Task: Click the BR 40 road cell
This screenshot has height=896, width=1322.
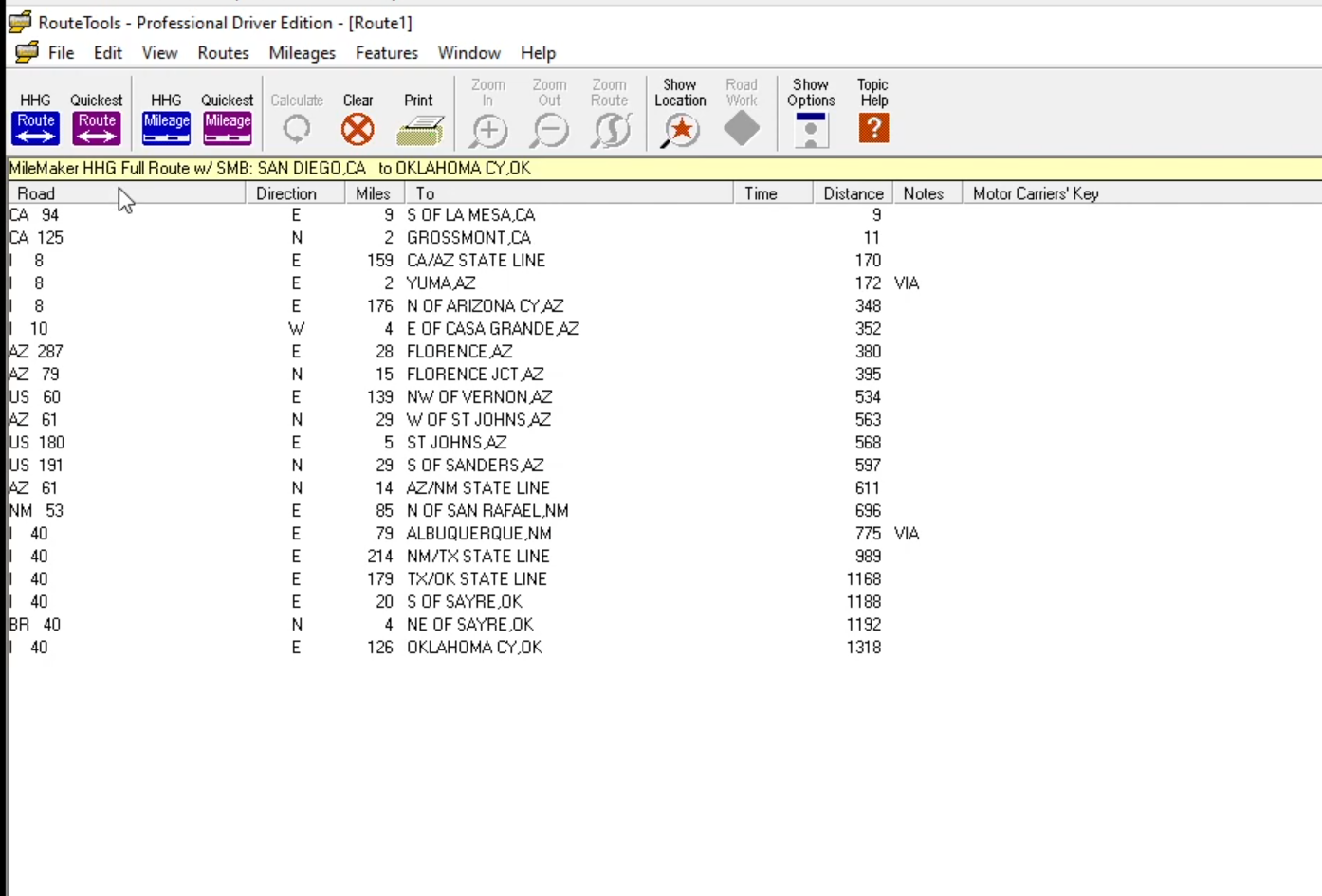Action: (35, 625)
